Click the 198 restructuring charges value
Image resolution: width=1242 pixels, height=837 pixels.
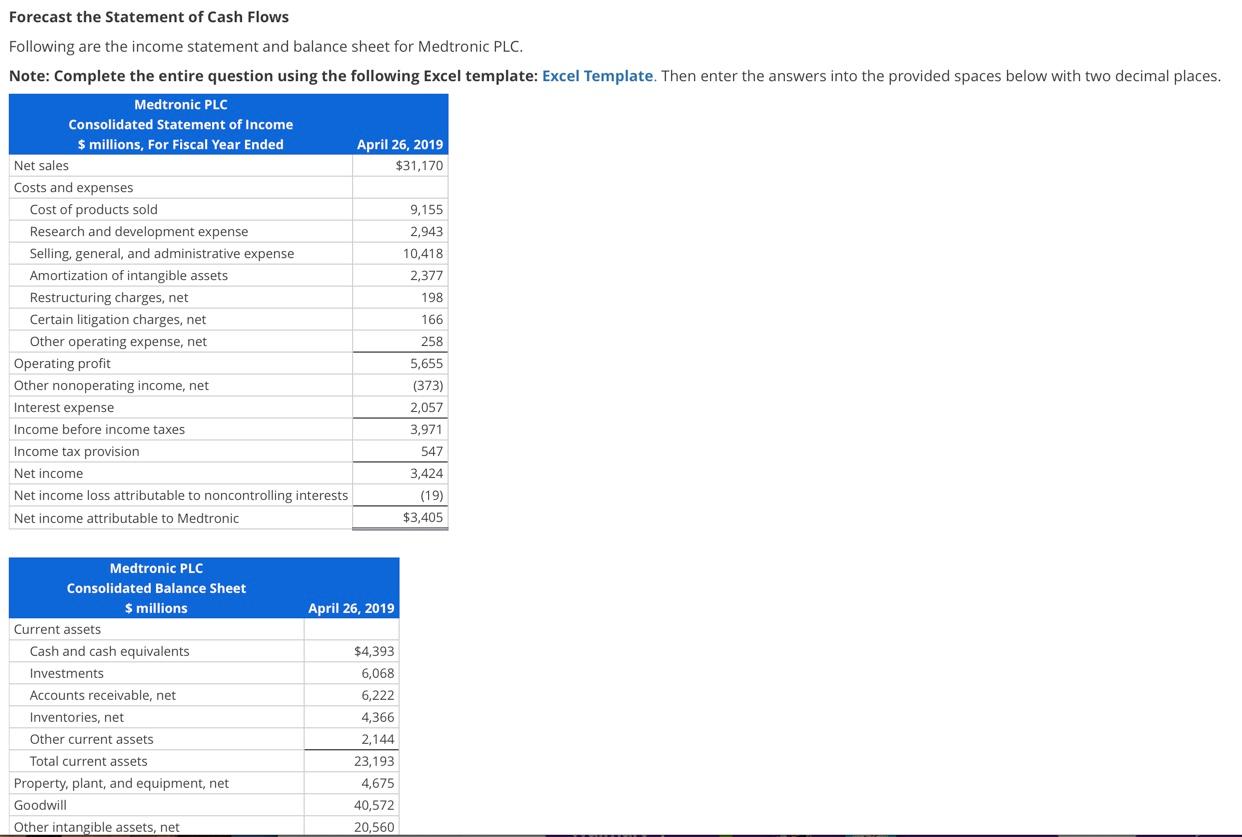coord(432,298)
